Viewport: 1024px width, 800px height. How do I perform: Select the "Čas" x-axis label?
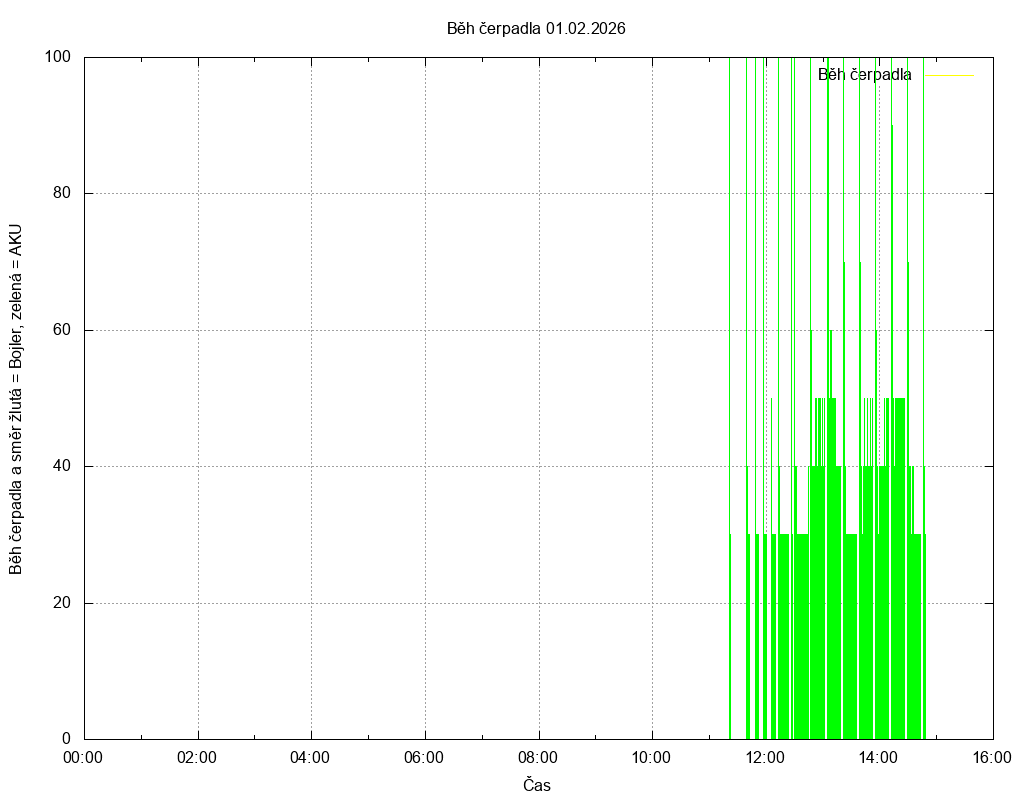click(537, 785)
